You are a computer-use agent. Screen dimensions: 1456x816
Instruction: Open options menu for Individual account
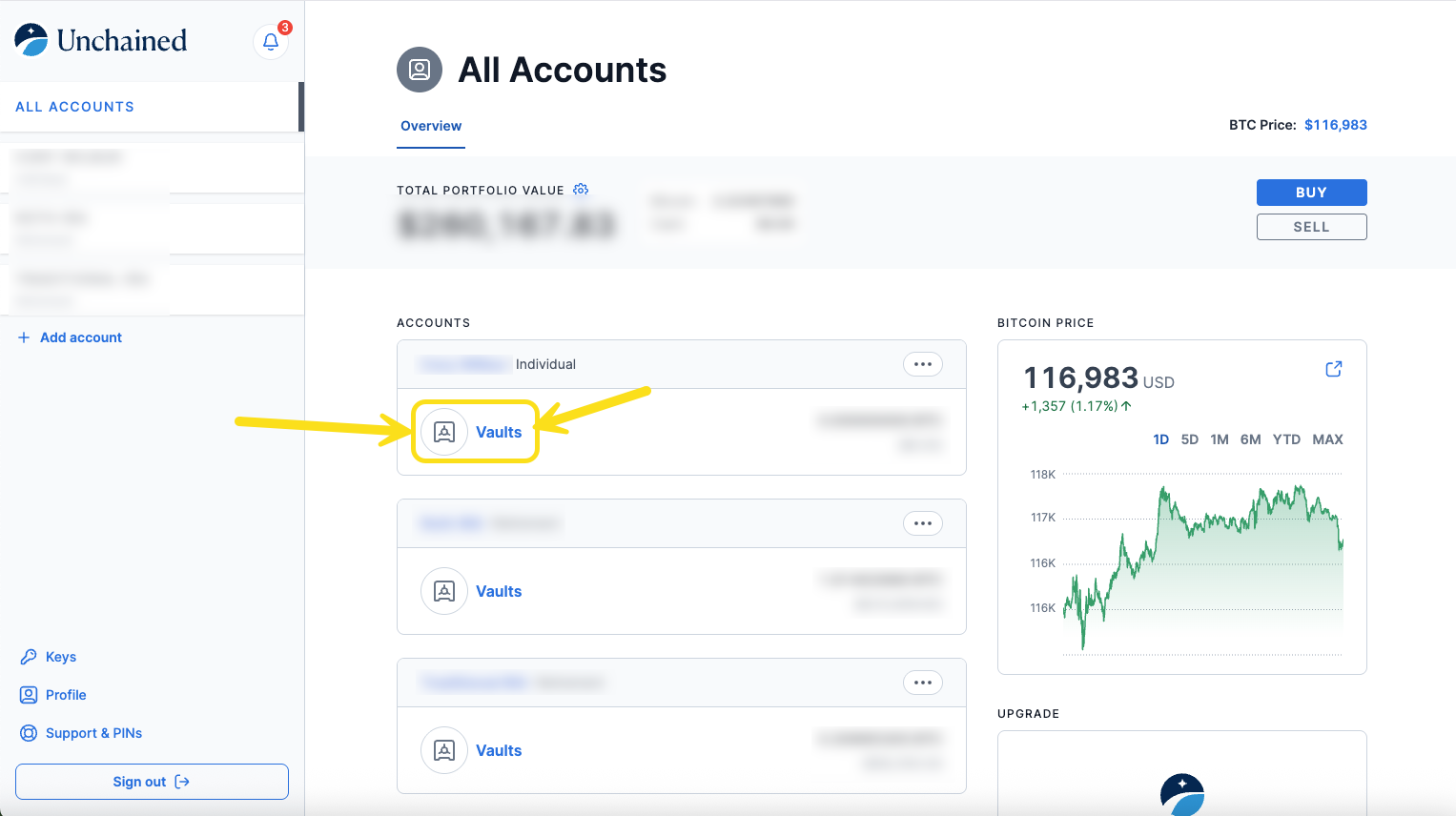click(922, 364)
